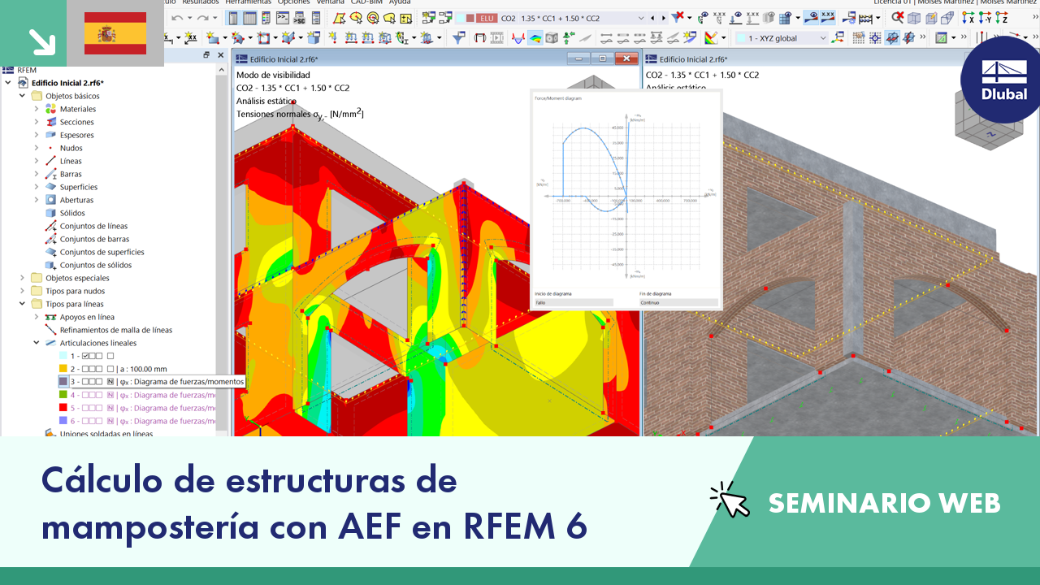Click the Secciones I-beam icon
The image size is (1040, 585).
click(50, 122)
